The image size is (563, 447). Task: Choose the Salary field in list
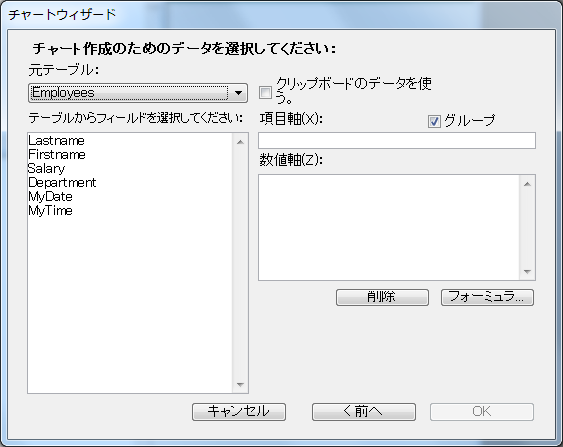click(x=46, y=168)
